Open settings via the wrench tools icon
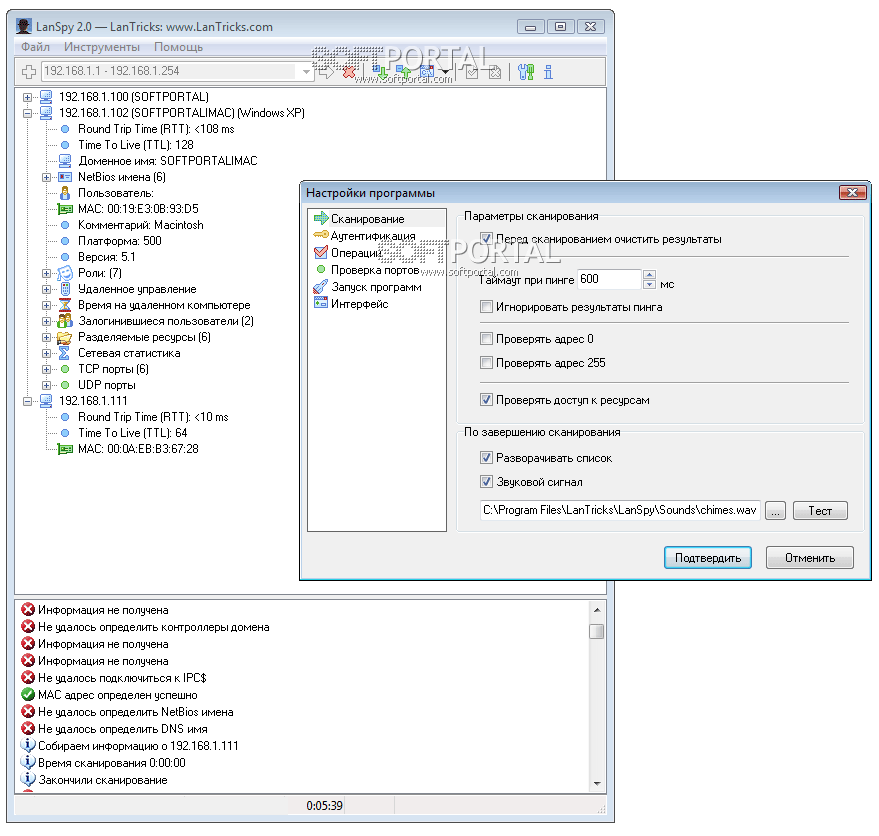 (x=526, y=72)
